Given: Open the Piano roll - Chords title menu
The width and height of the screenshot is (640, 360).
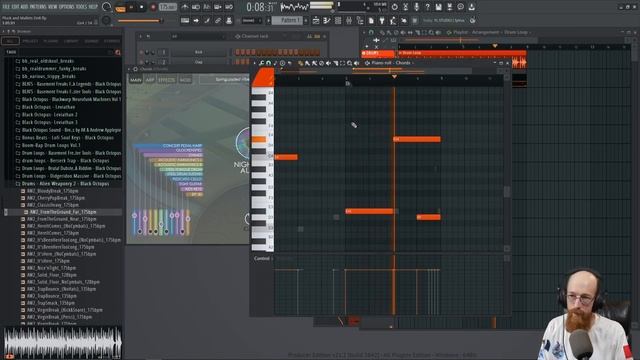Looking at the screenshot, I should (x=391, y=63).
